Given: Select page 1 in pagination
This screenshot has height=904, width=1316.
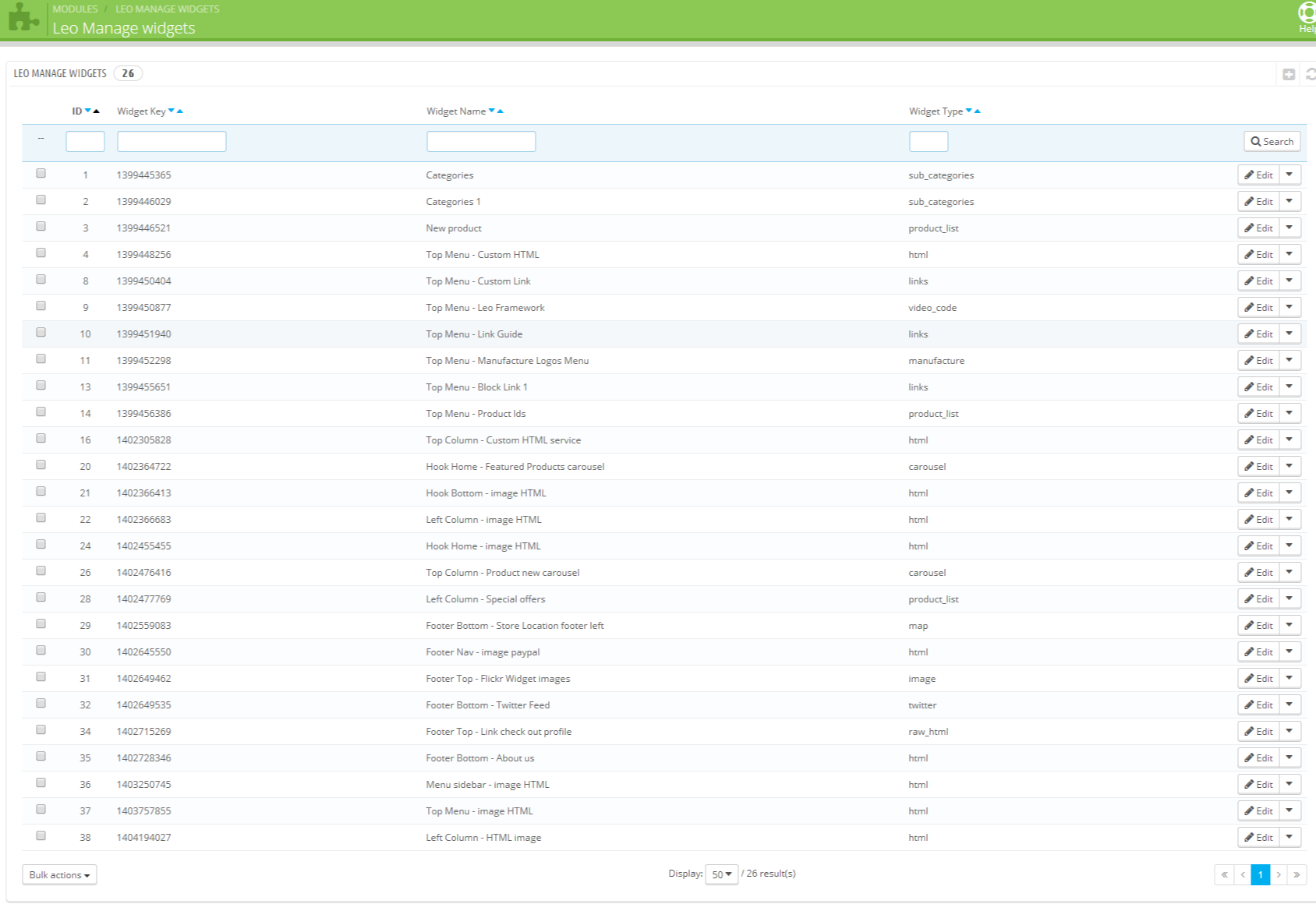Looking at the screenshot, I should [x=1261, y=874].
